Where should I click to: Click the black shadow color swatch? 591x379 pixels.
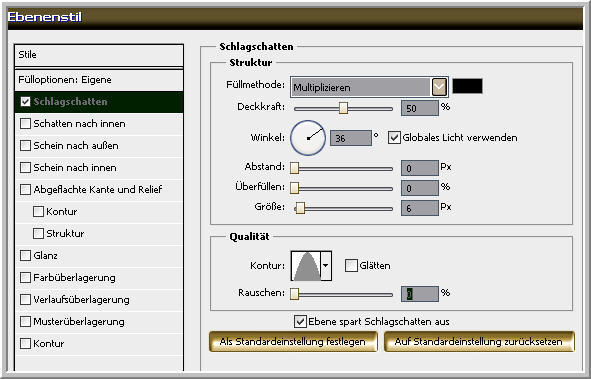pos(467,86)
